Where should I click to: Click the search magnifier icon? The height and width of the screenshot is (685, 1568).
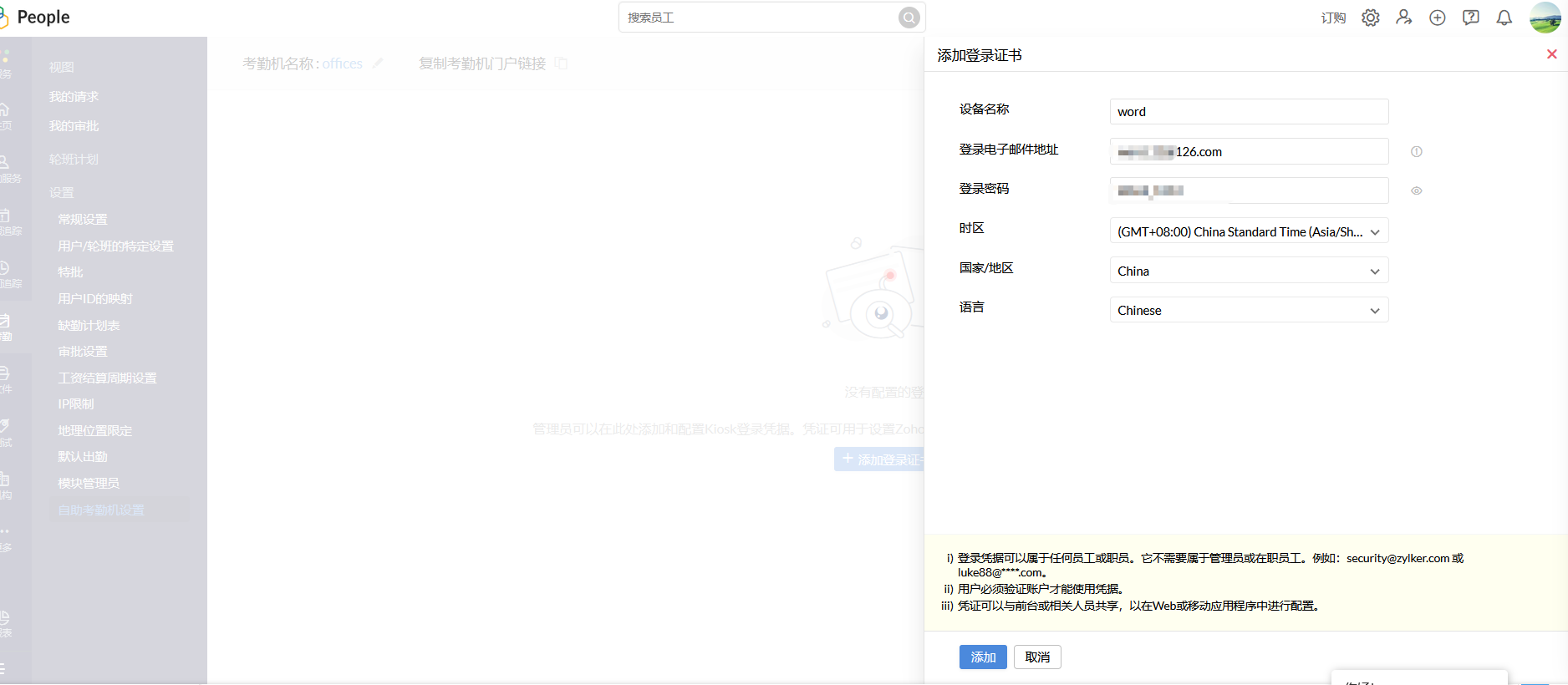pos(909,18)
